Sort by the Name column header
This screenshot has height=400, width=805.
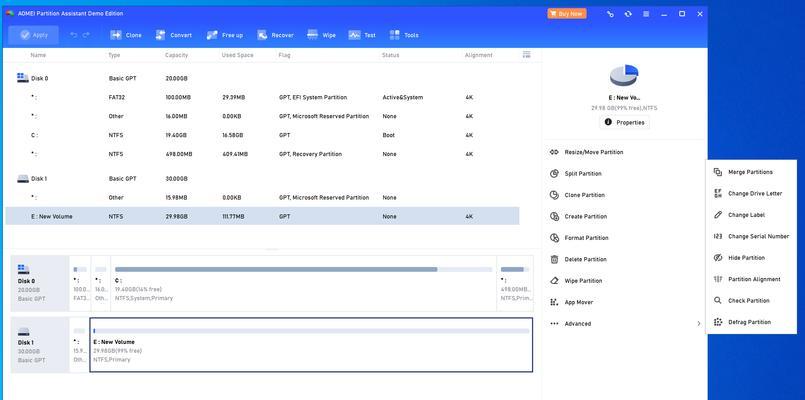[x=38, y=55]
